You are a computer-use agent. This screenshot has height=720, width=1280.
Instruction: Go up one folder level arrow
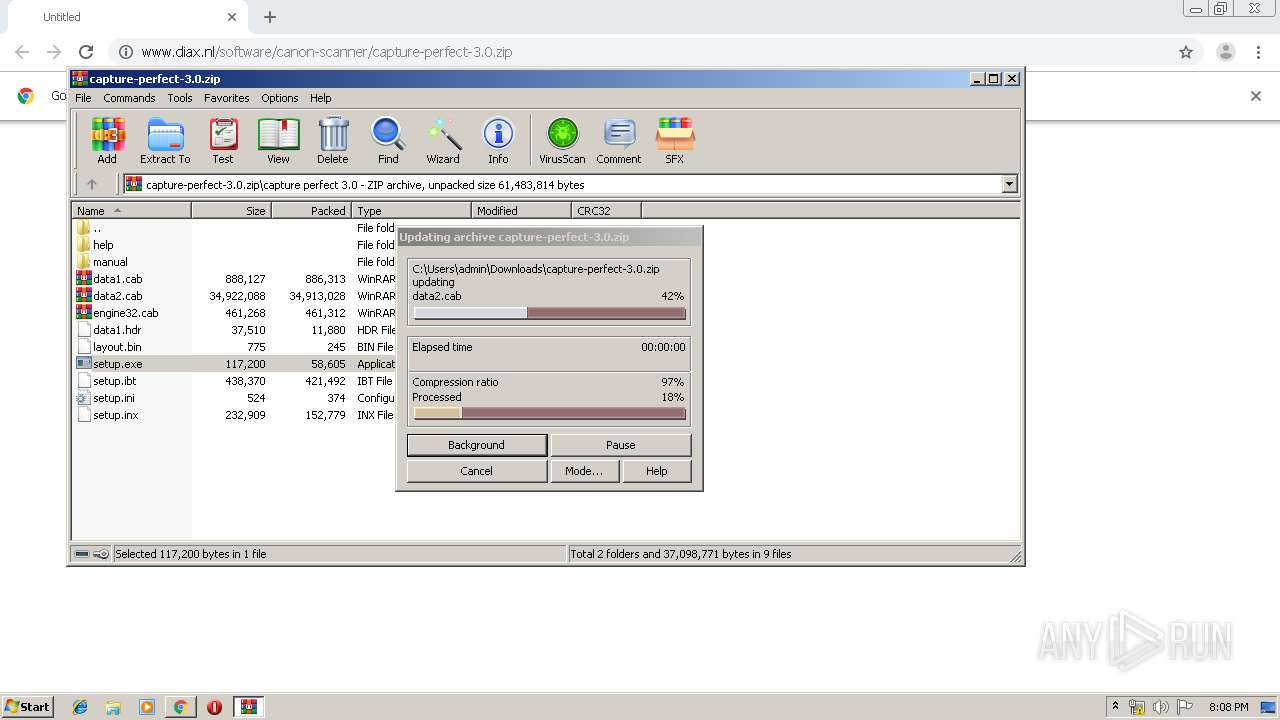(92, 184)
